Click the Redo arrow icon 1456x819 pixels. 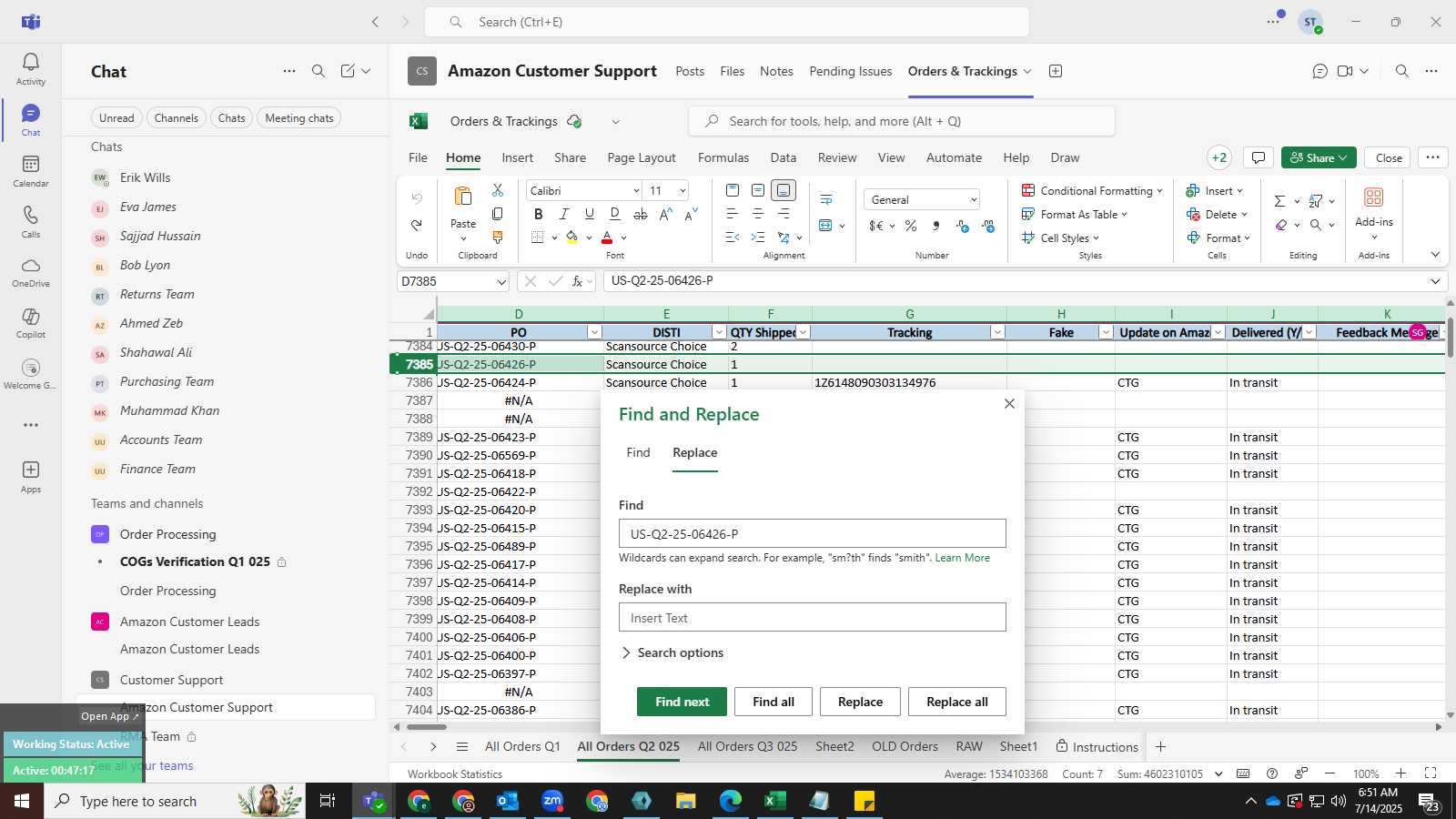[x=417, y=225]
